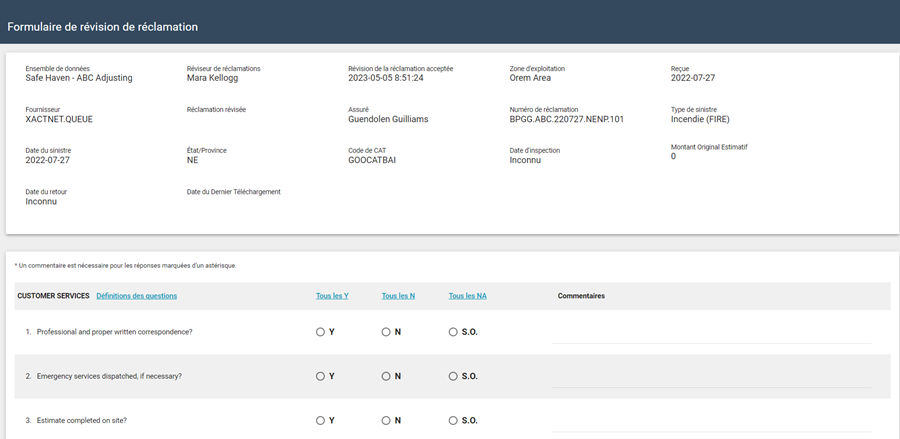The height and width of the screenshot is (439, 900).
Task: Select N for estimate completed on site
Action: (386, 420)
